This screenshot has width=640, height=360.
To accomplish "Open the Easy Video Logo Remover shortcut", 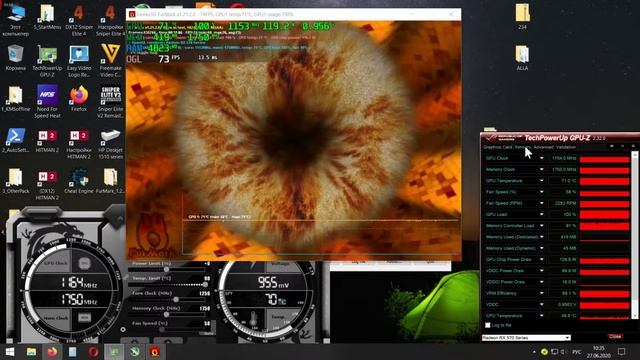I will coord(79,61).
